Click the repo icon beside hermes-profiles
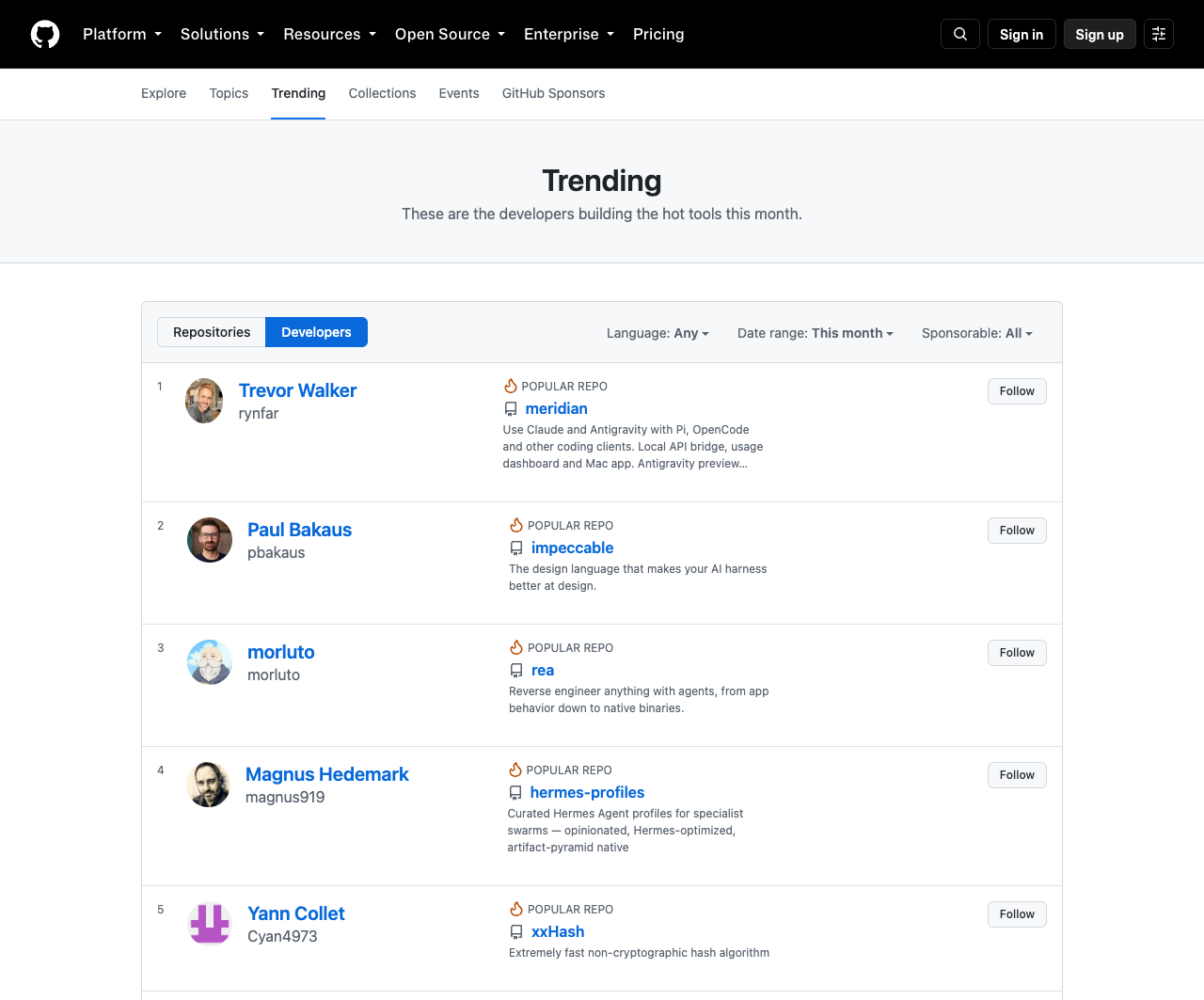1204x1000 pixels. pyautogui.click(x=515, y=793)
